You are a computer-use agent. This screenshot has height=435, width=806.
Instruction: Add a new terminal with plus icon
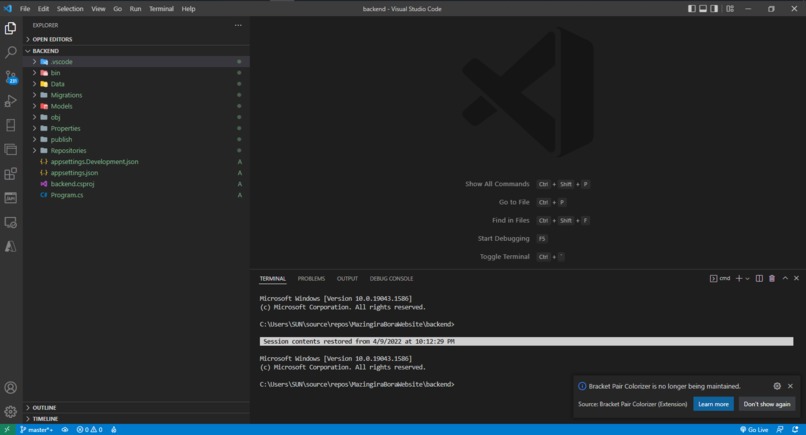pyautogui.click(x=739, y=279)
